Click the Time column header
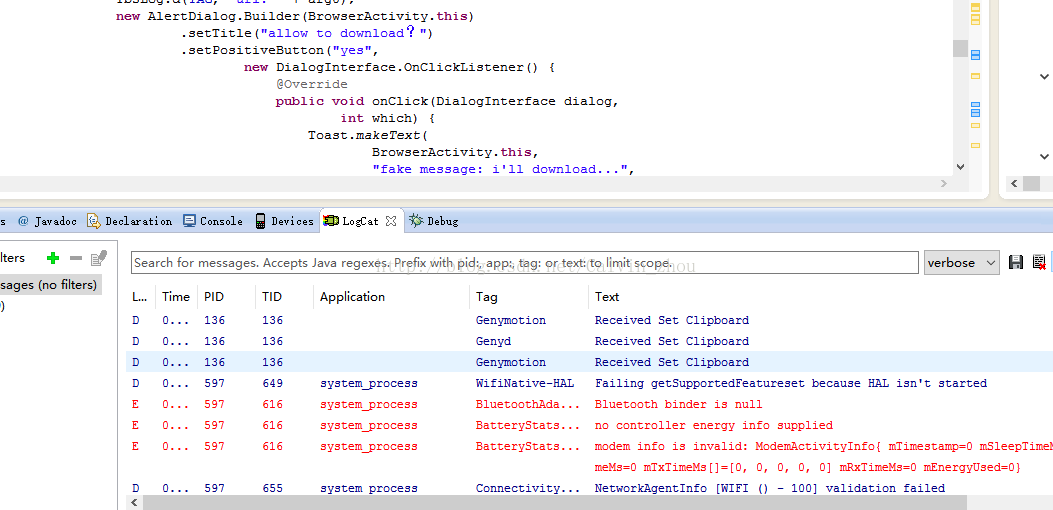This screenshot has height=510, width=1053. [x=176, y=297]
